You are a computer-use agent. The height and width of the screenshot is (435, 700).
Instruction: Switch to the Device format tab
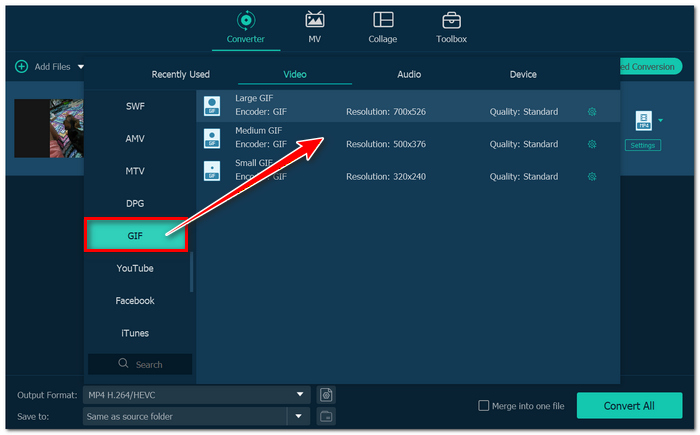click(523, 74)
